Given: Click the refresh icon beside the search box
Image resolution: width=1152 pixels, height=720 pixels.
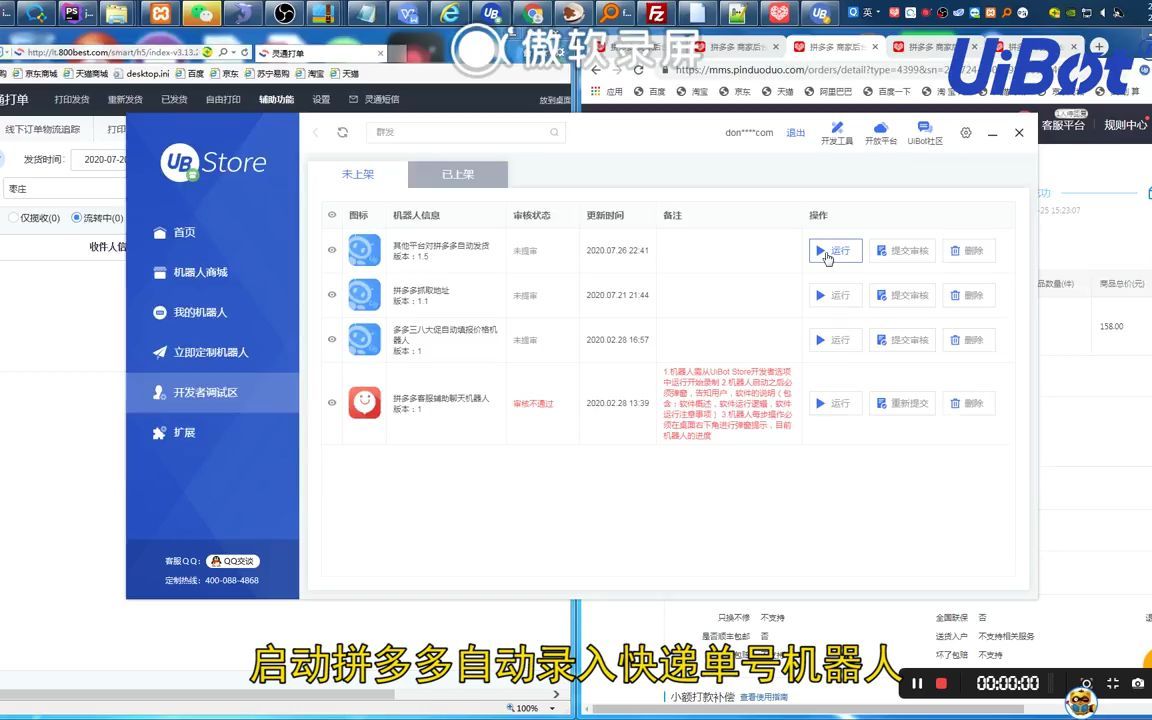Looking at the screenshot, I should click(x=343, y=131).
